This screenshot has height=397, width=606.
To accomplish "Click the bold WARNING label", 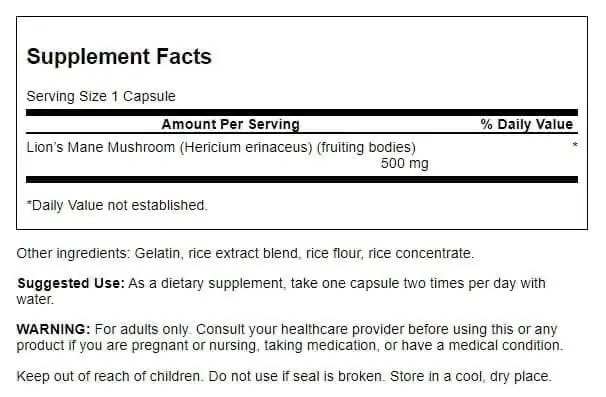I will point(53,329).
